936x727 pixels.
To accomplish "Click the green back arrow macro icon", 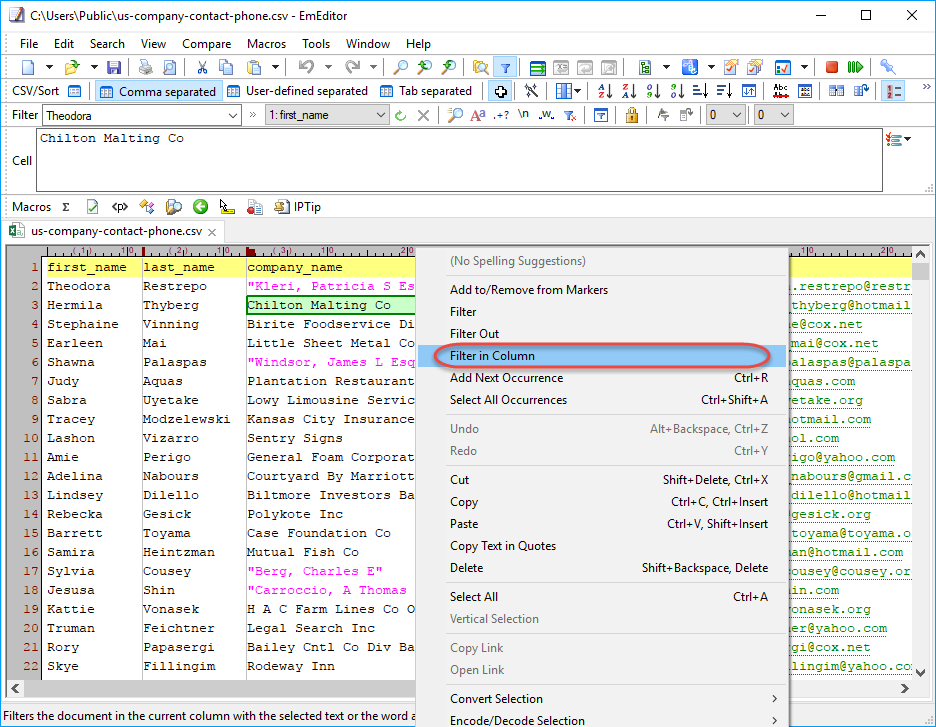I will [201, 207].
